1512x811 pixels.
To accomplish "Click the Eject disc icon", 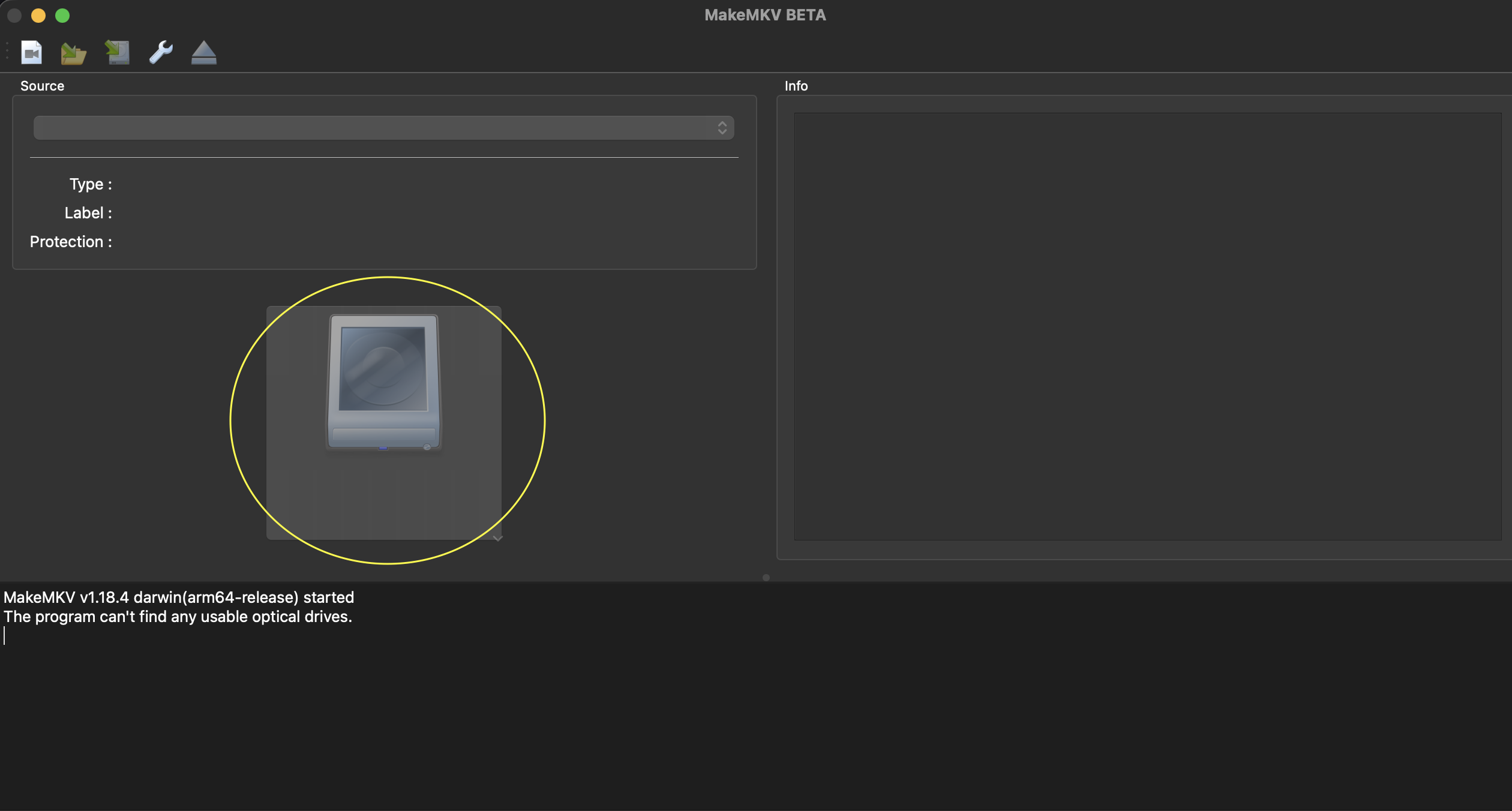I will coord(204,53).
